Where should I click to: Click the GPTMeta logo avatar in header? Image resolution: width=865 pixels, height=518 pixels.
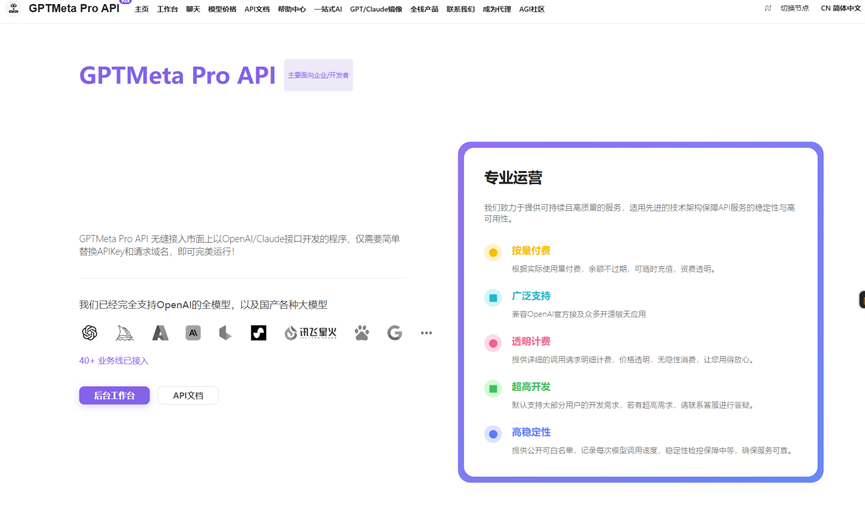tap(14, 8)
